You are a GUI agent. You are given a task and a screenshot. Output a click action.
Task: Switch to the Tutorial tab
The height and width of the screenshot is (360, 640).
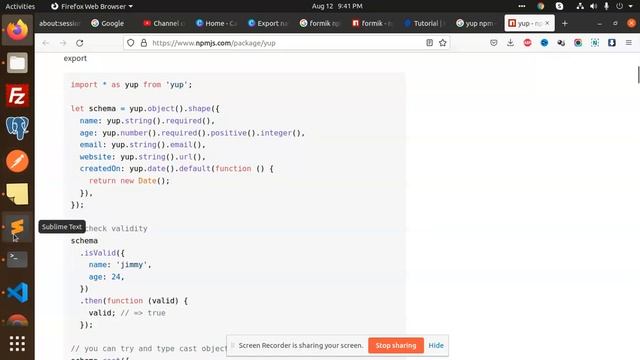click(425, 23)
